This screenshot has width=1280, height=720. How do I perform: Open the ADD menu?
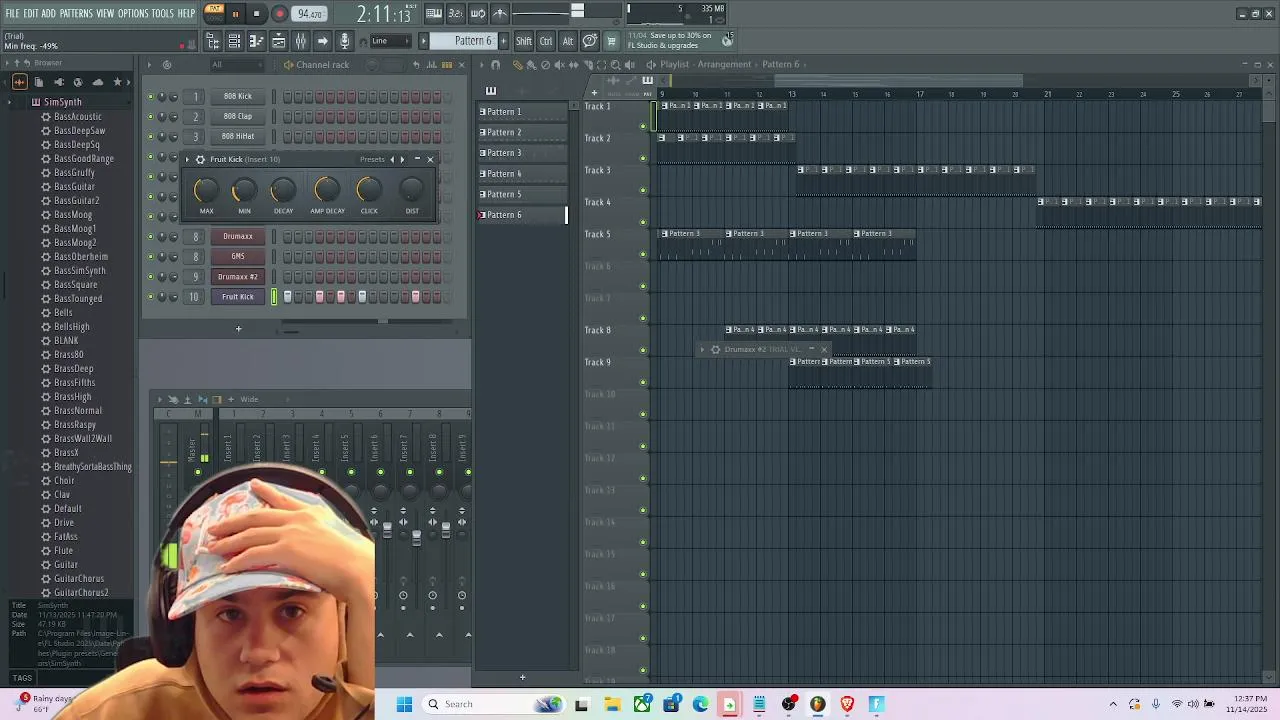click(x=48, y=13)
